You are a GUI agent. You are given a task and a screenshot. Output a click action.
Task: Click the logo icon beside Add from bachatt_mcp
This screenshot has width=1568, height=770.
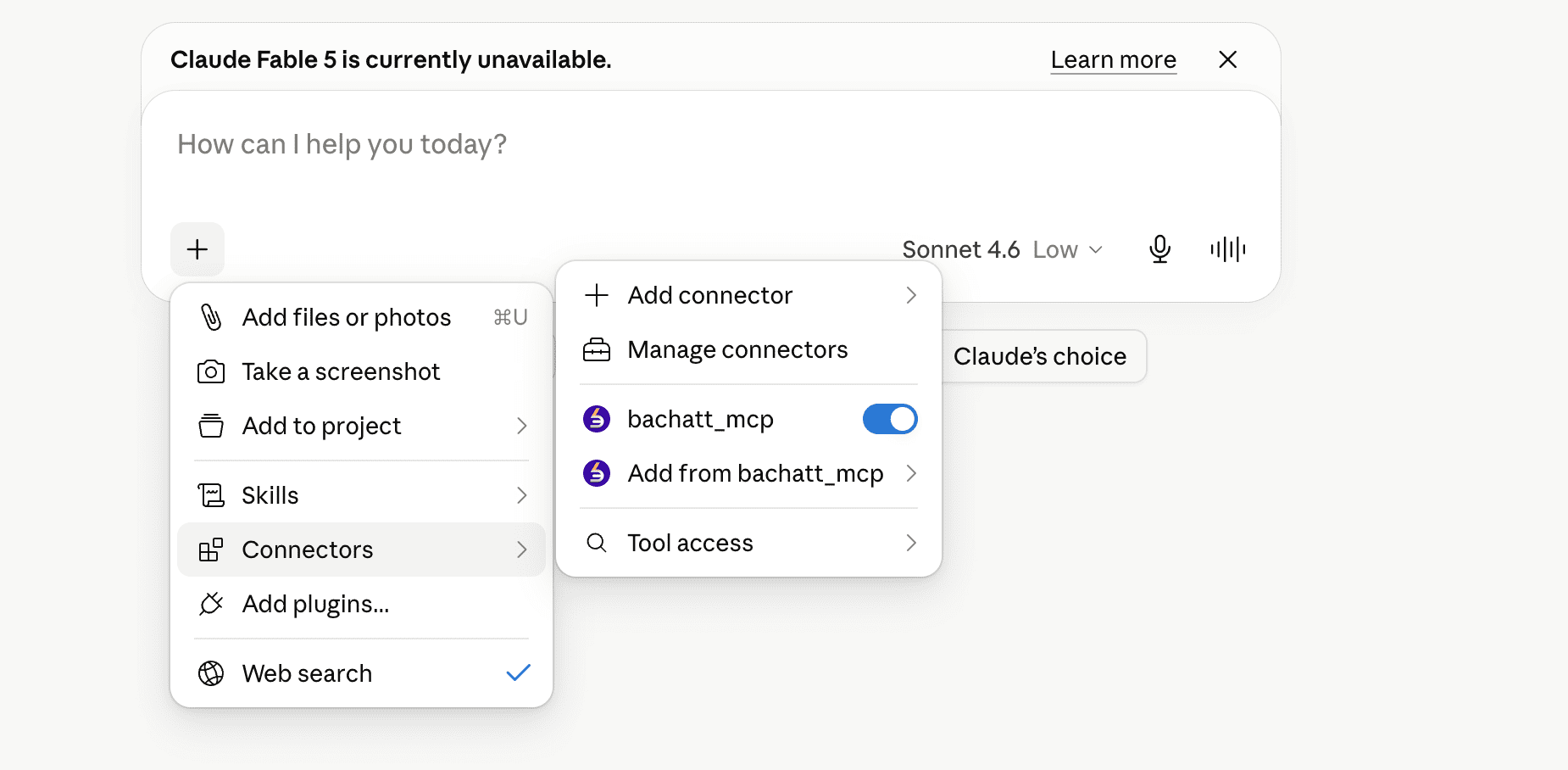597,473
